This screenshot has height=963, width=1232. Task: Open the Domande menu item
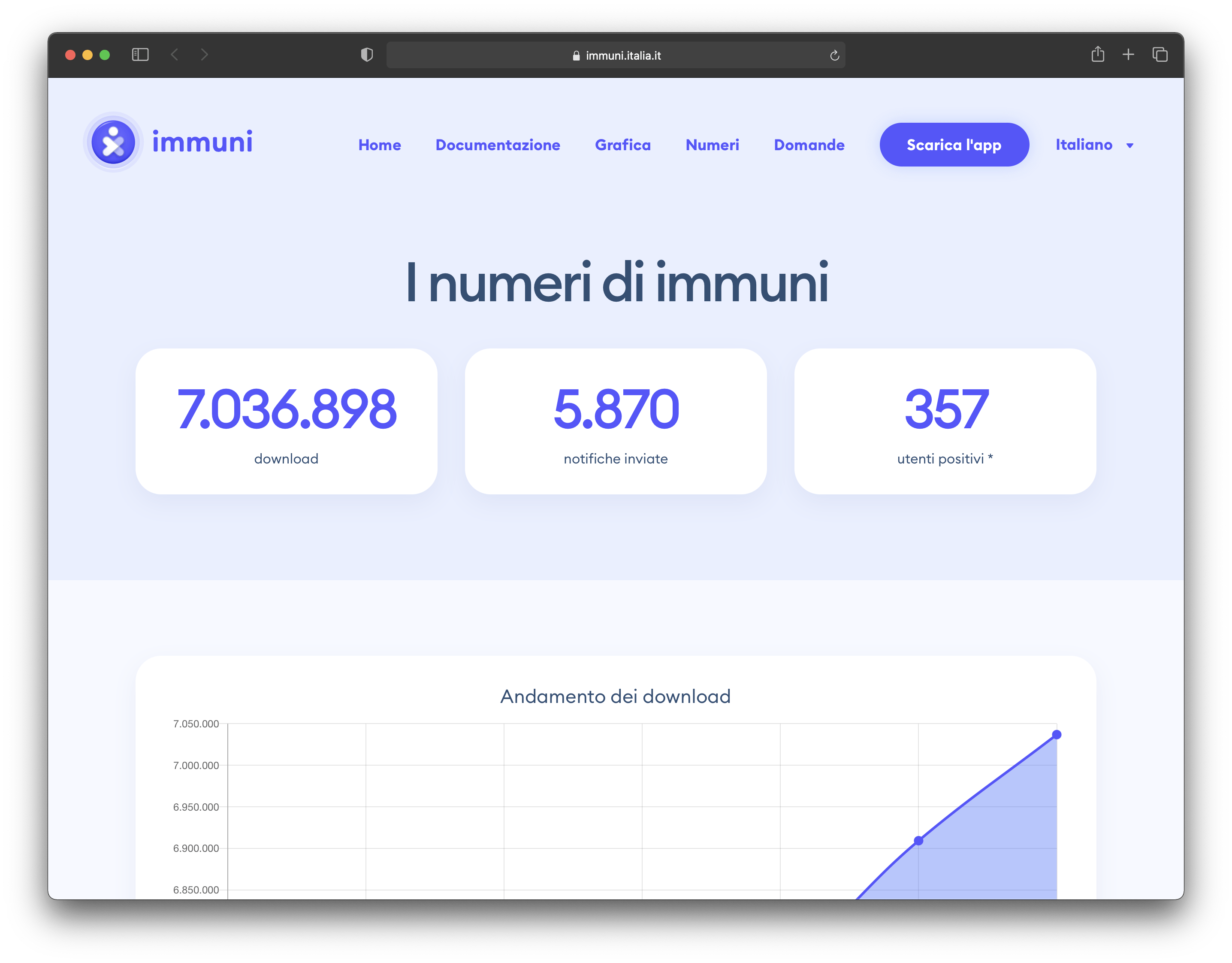809,145
